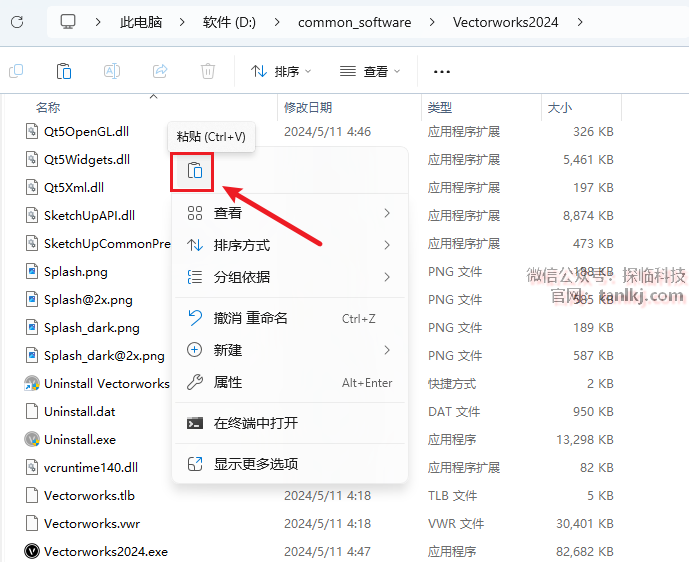The image size is (689, 562).
Task: Click the delete trash icon in the toolbar
Action: click(208, 71)
